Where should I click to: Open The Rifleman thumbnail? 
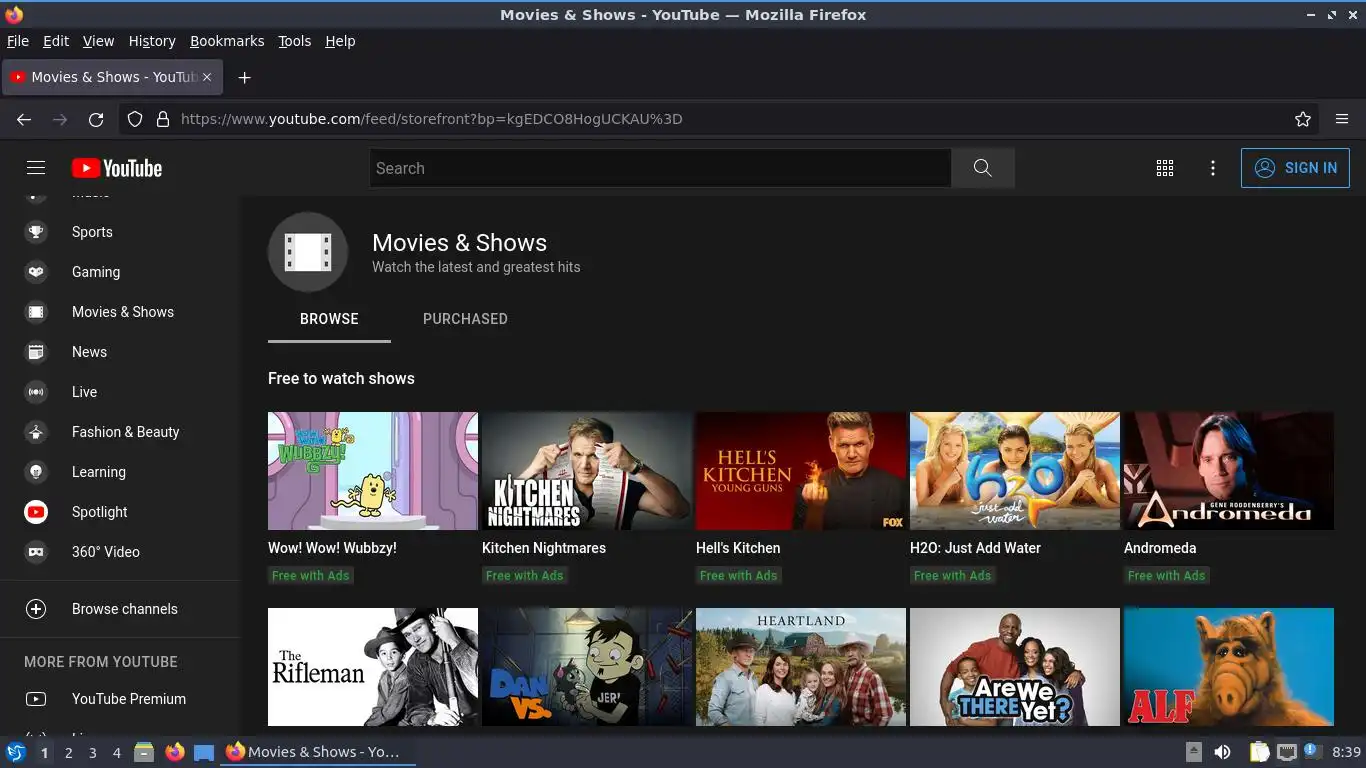pos(373,667)
